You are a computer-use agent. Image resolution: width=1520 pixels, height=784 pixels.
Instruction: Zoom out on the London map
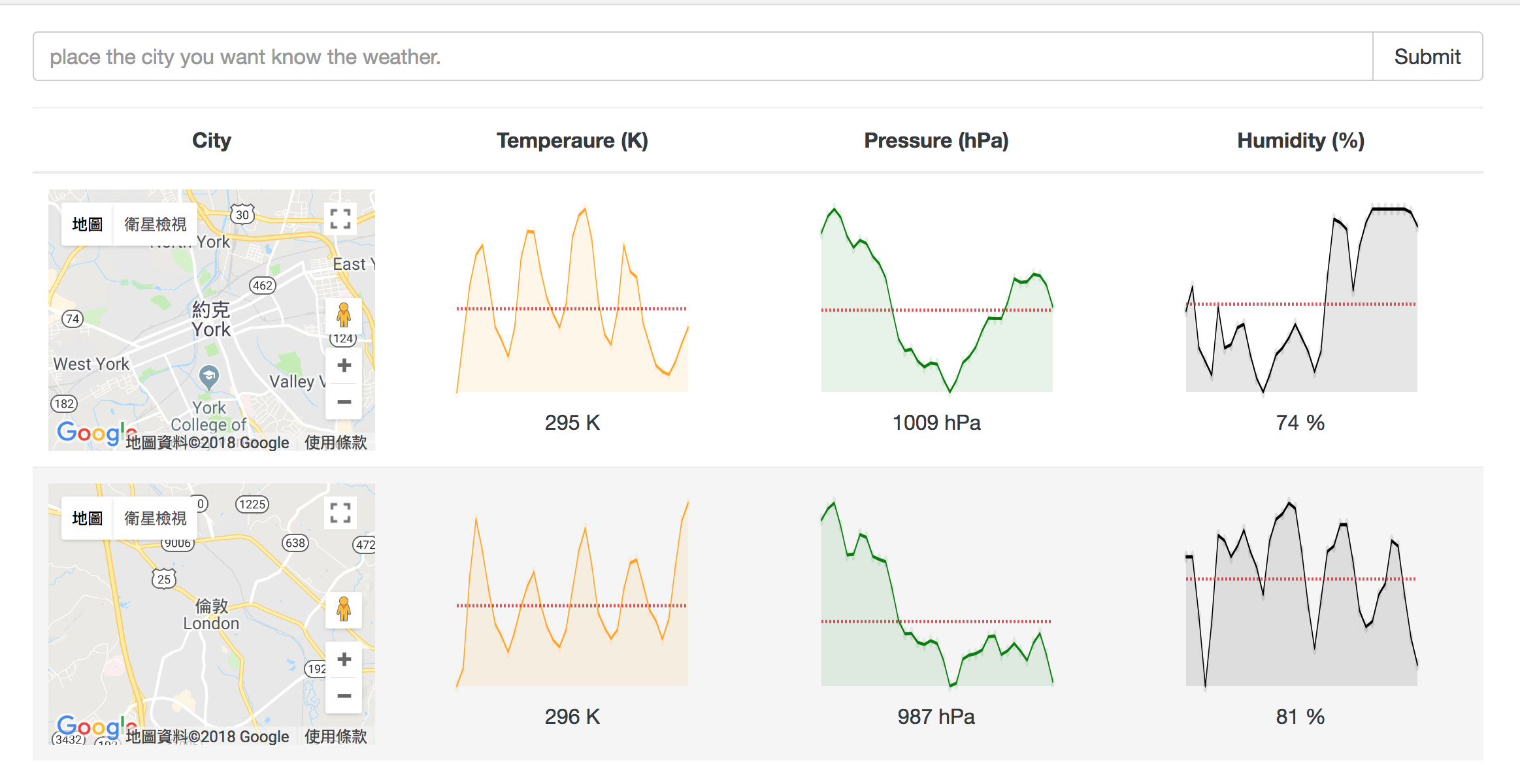344,696
